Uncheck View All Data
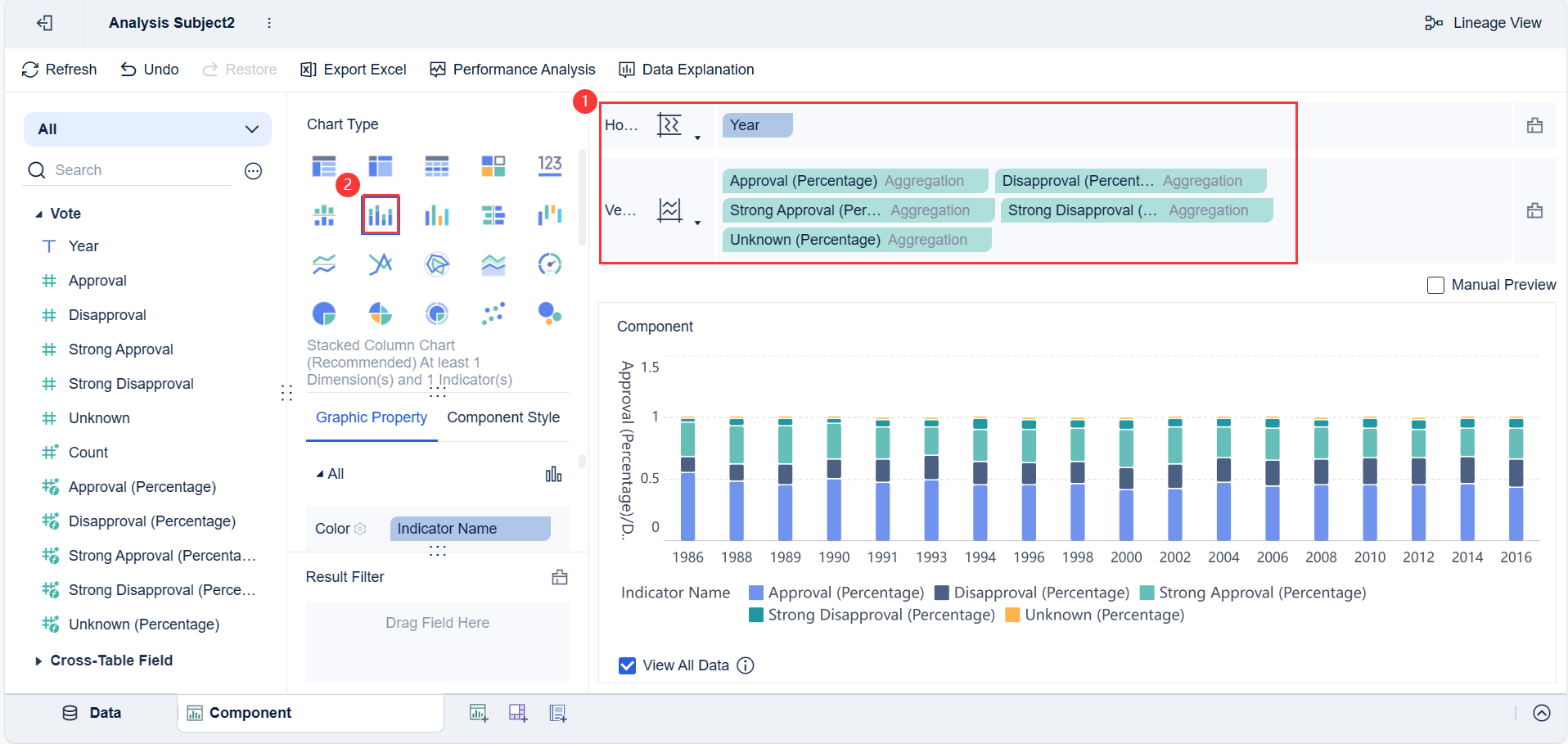1568x744 pixels. click(x=627, y=665)
